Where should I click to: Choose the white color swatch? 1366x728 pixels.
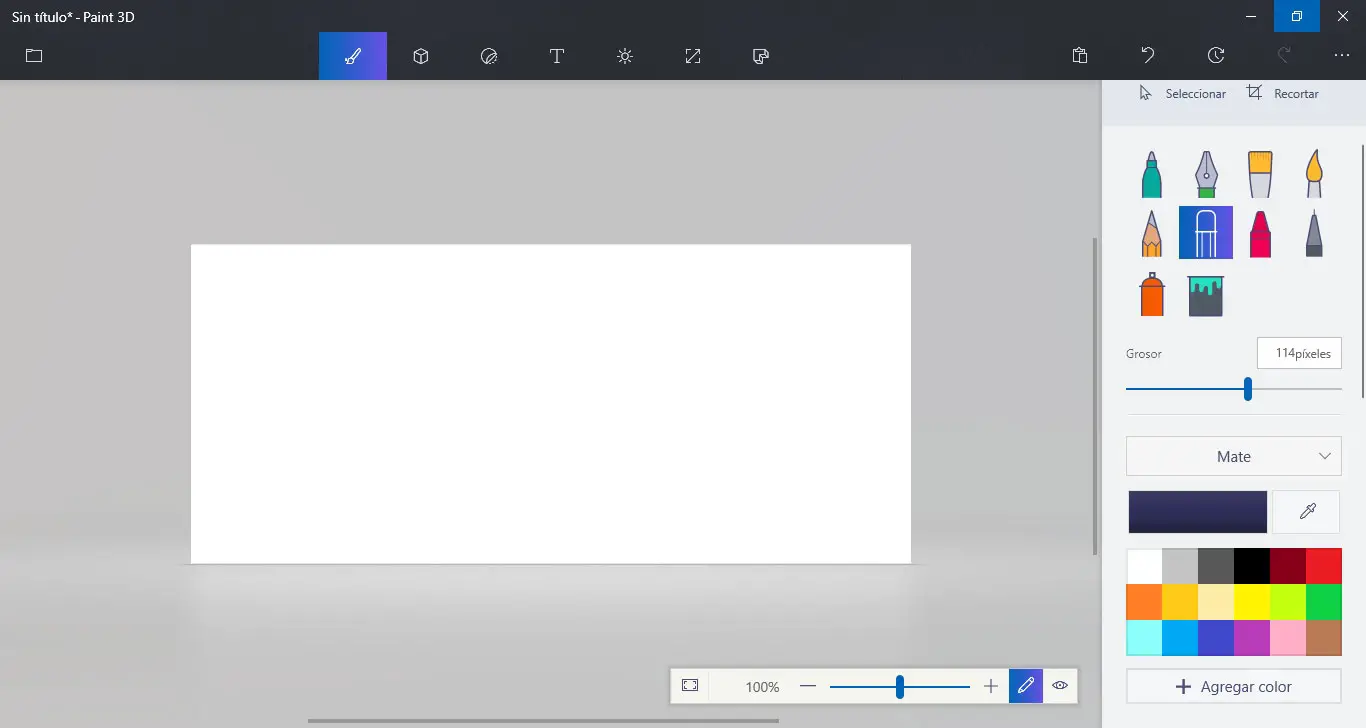(x=1144, y=566)
